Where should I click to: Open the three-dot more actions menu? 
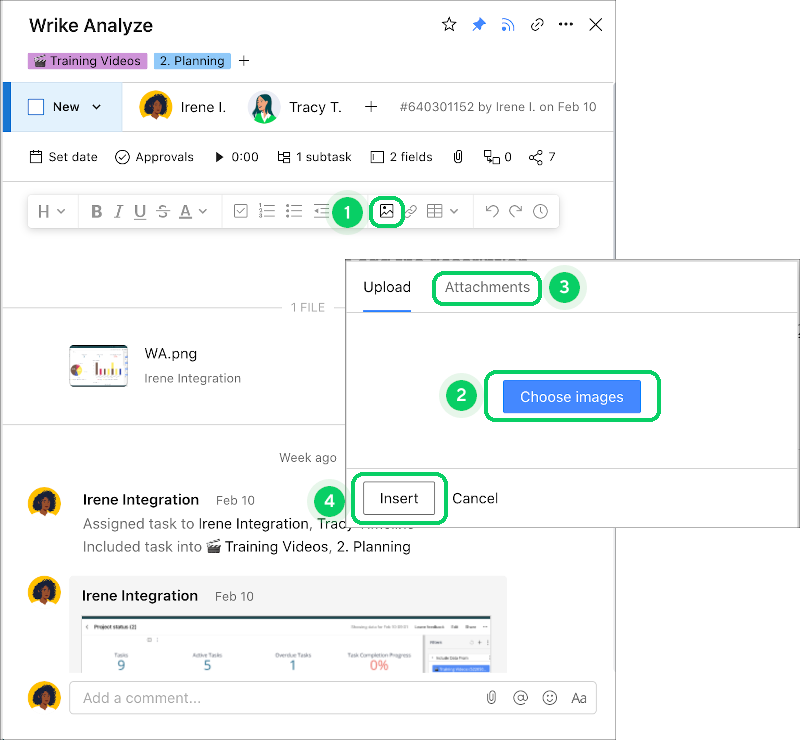coord(566,24)
